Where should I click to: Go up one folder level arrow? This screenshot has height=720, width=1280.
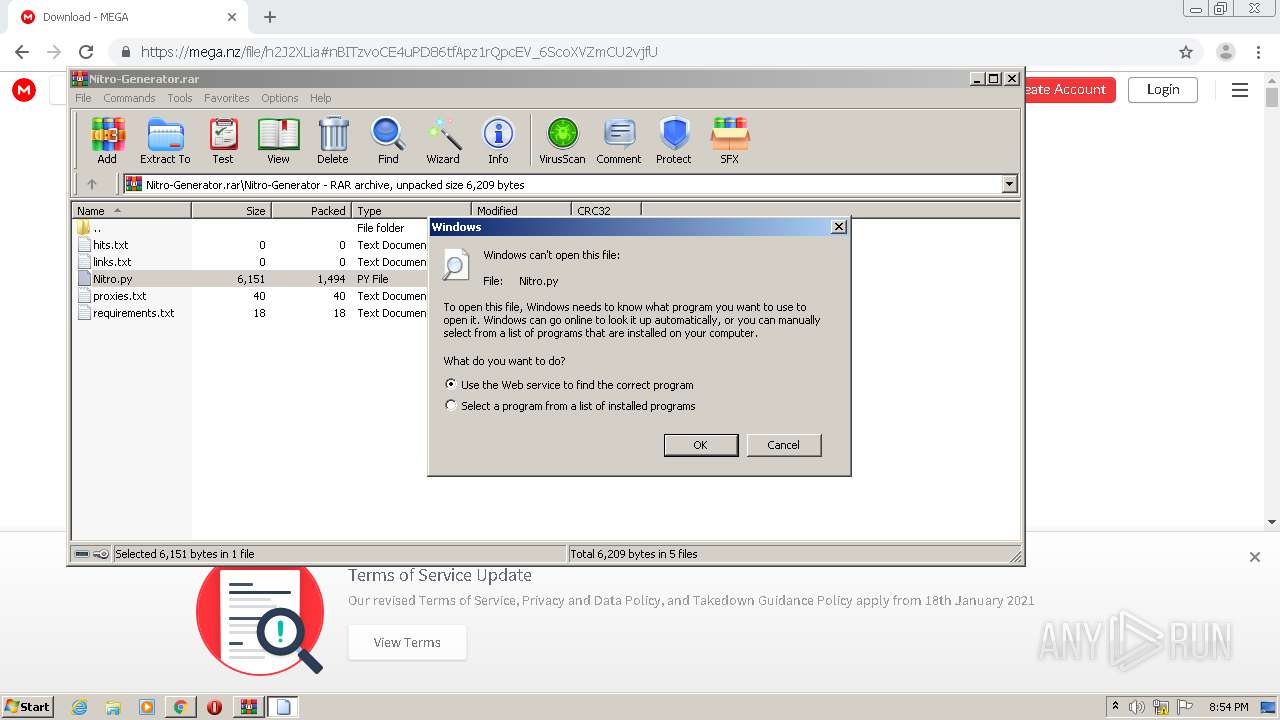point(92,184)
